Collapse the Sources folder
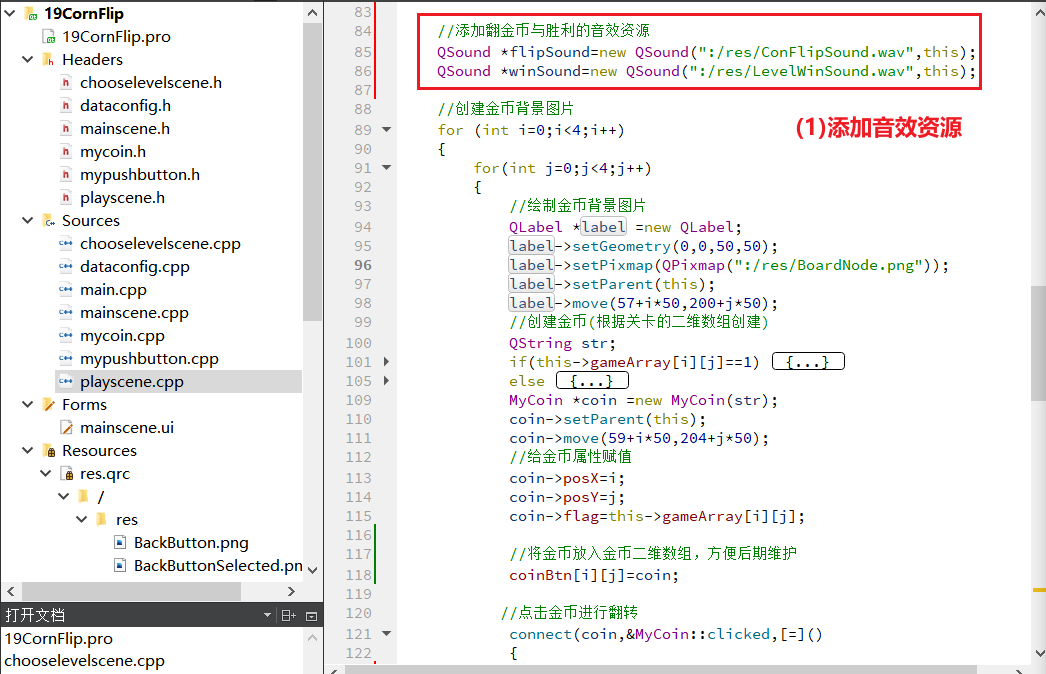The width and height of the screenshot is (1046, 674). [x=27, y=220]
